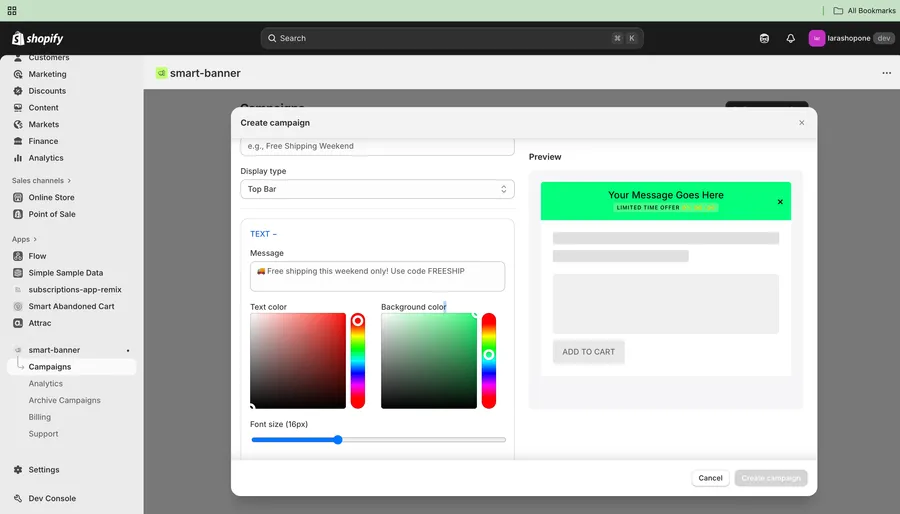Open the apps grid icon at top left

pos(12,10)
